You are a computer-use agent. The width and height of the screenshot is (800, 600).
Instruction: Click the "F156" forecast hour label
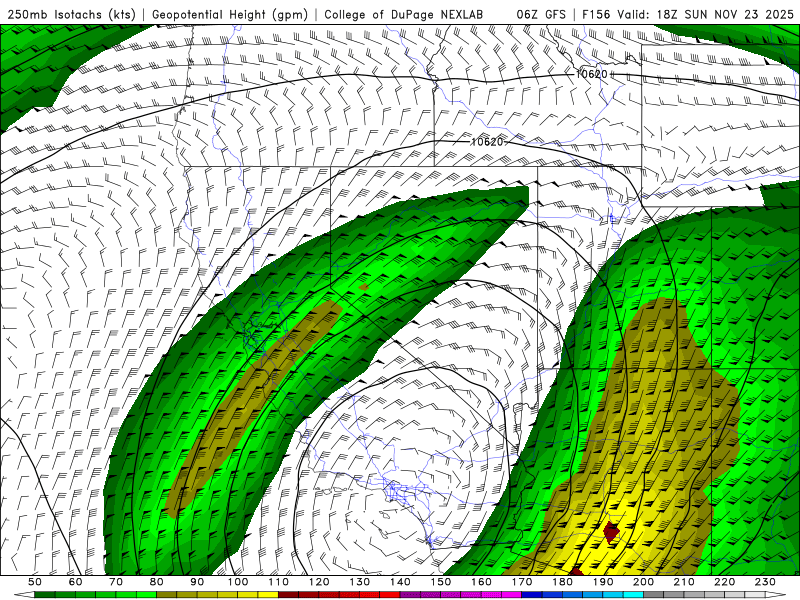click(596, 15)
